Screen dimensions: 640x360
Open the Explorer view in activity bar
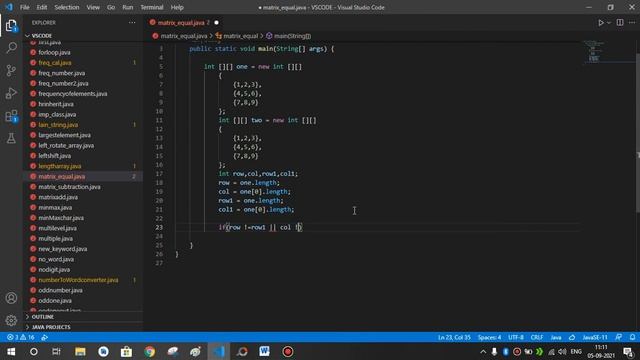[11, 26]
